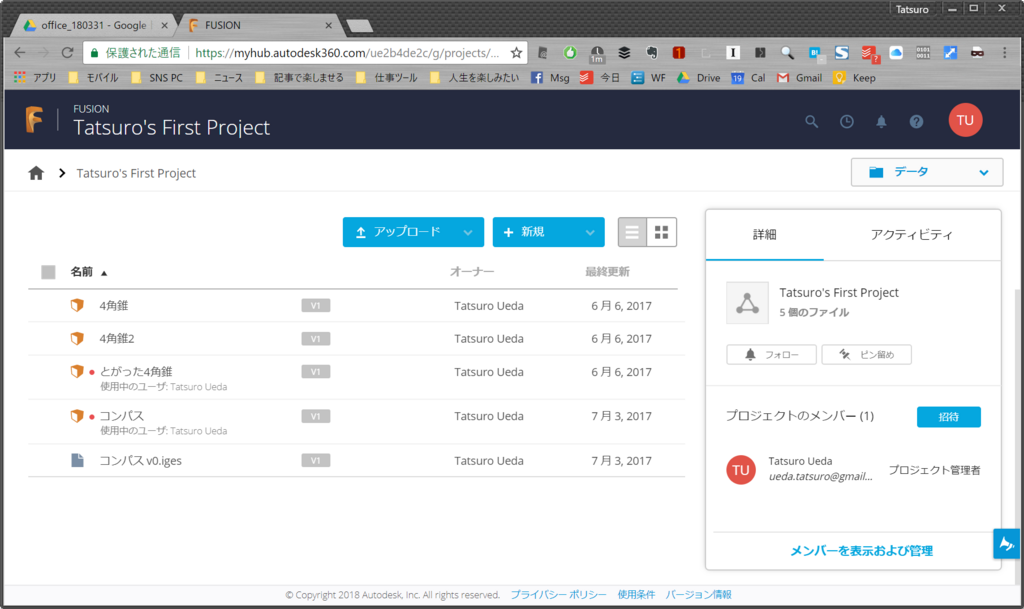Click Tatsuro's First Project breadcrumb text

point(136,173)
